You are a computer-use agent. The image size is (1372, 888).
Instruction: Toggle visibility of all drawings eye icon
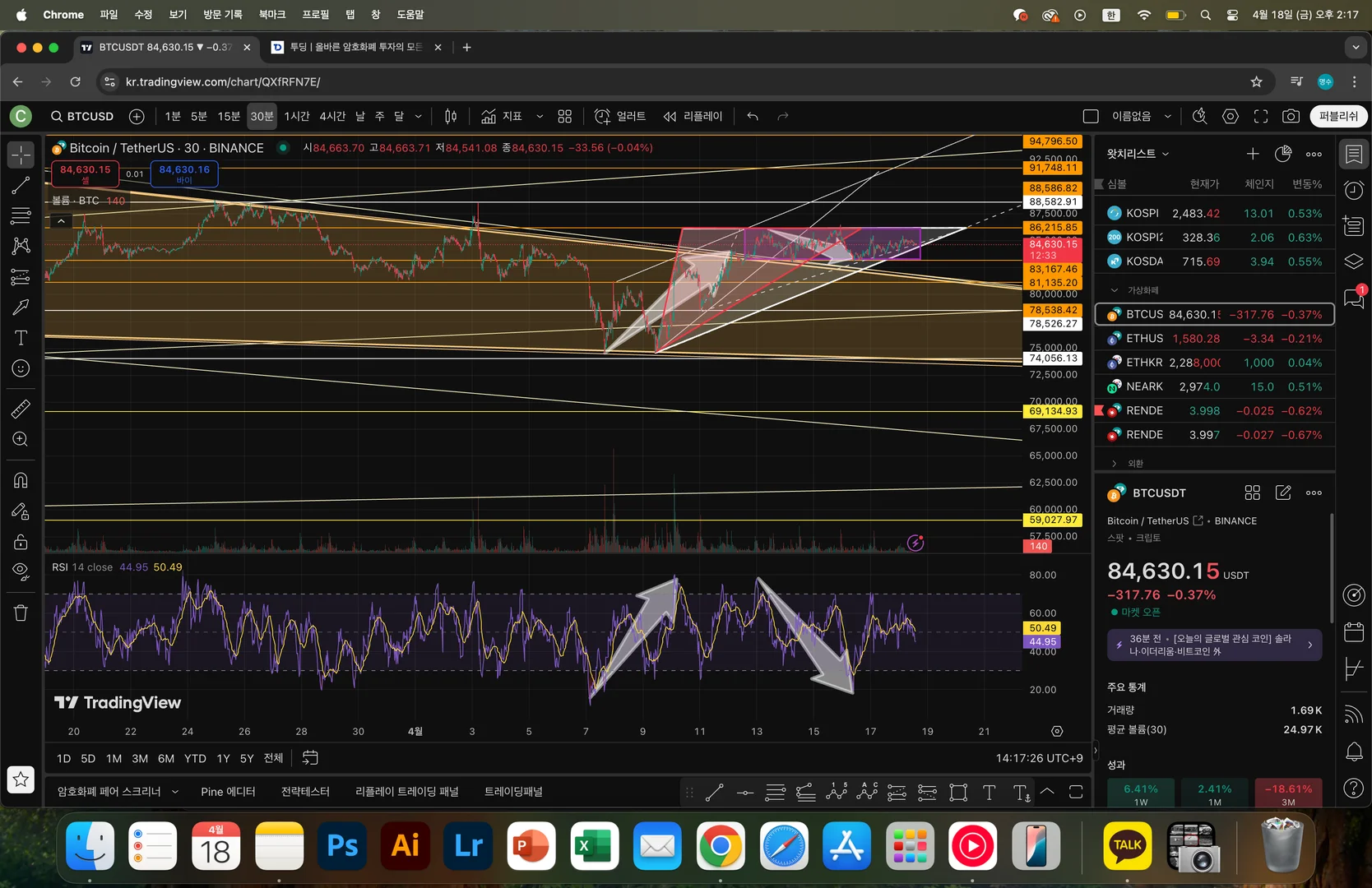(21, 571)
